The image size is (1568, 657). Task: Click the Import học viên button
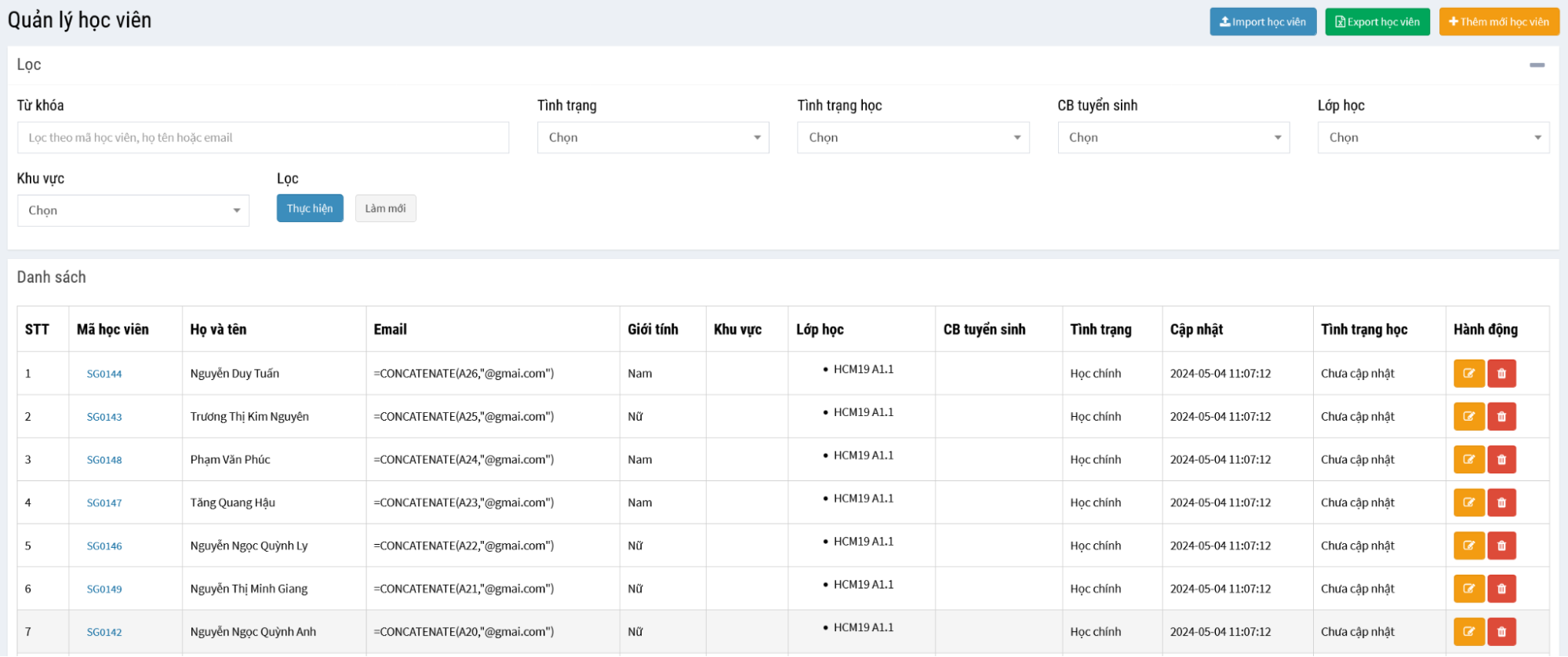[1262, 22]
